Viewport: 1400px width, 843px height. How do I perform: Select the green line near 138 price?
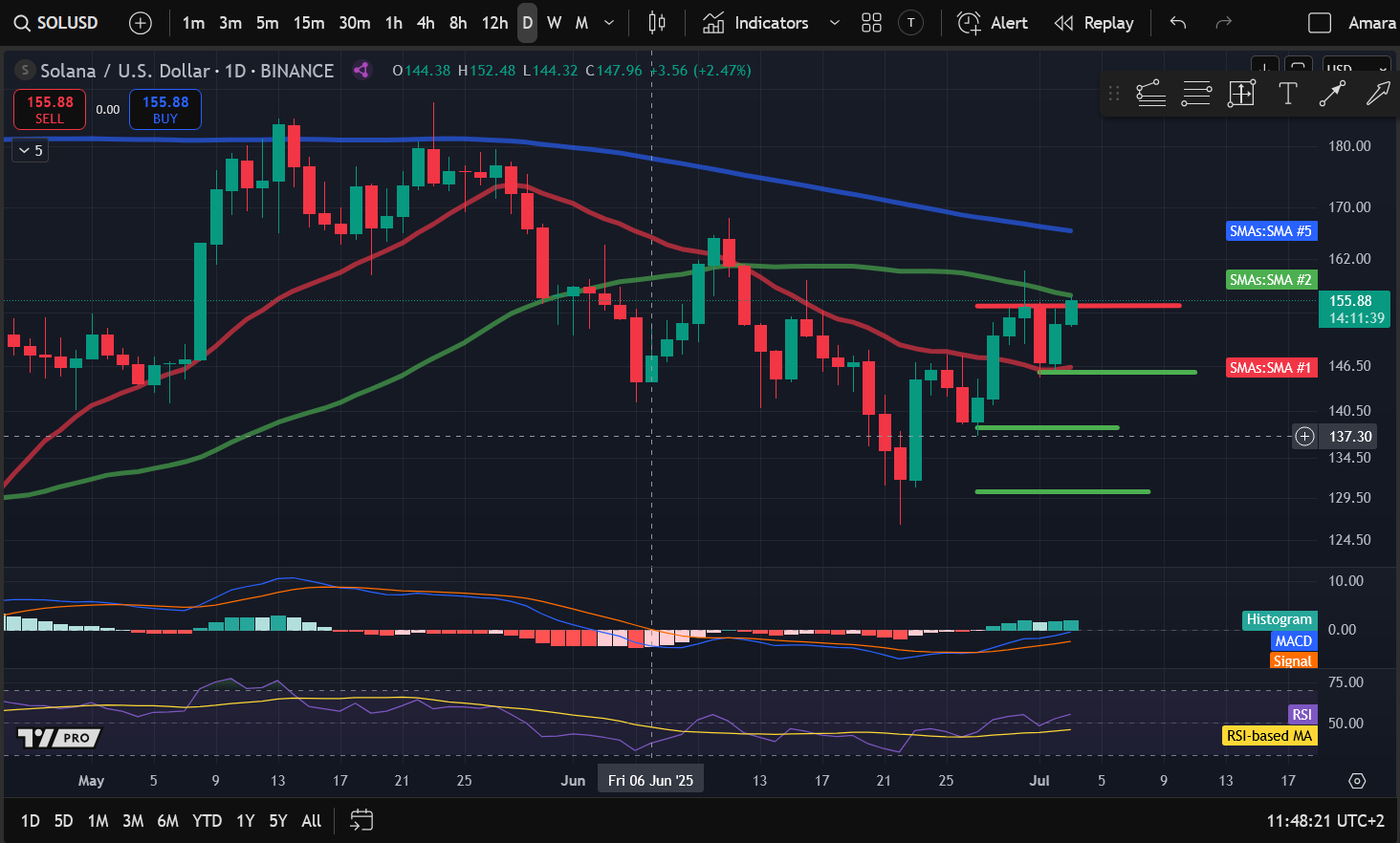pos(1047,427)
